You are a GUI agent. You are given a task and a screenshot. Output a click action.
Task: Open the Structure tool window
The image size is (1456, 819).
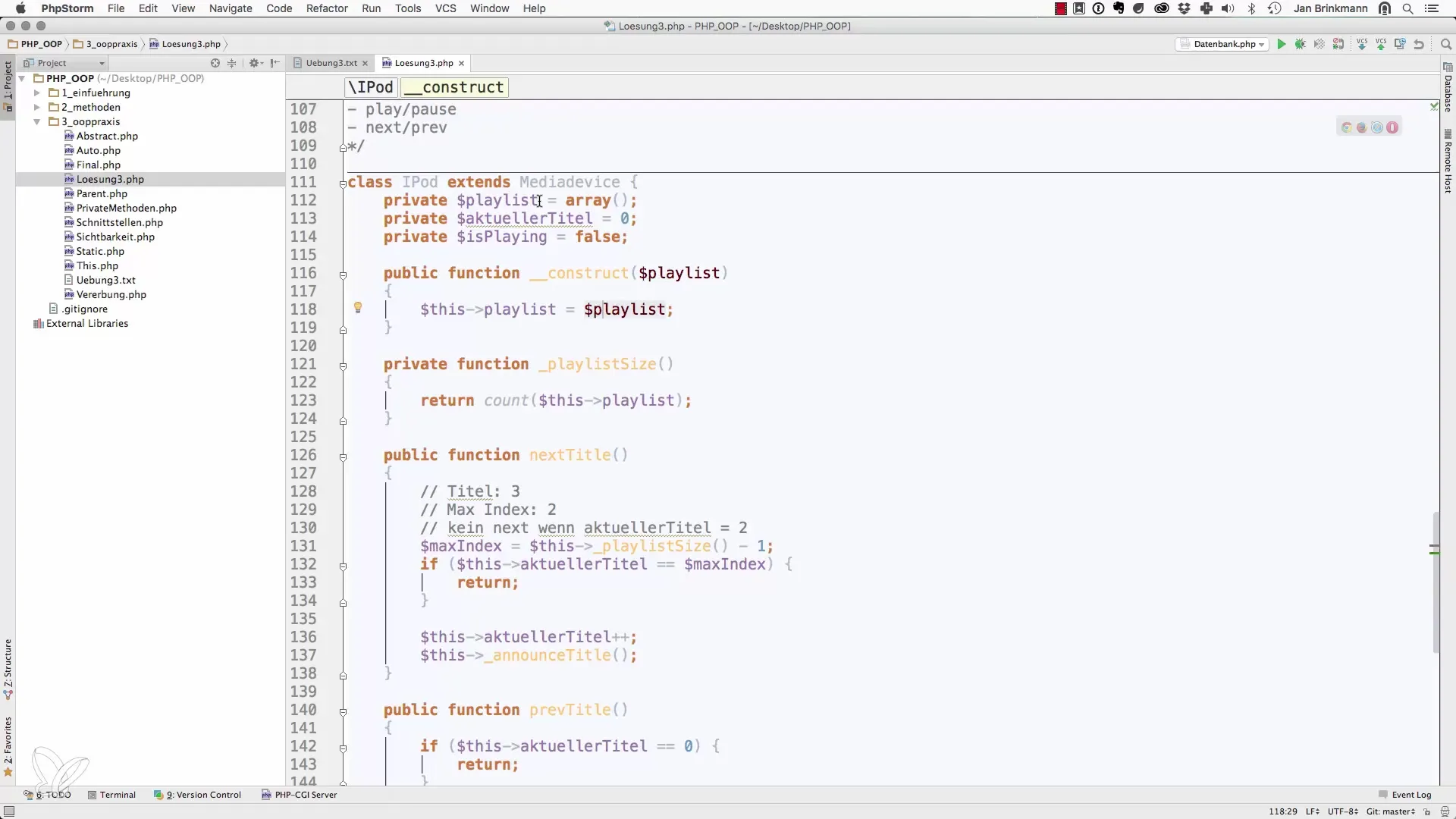pos(8,669)
